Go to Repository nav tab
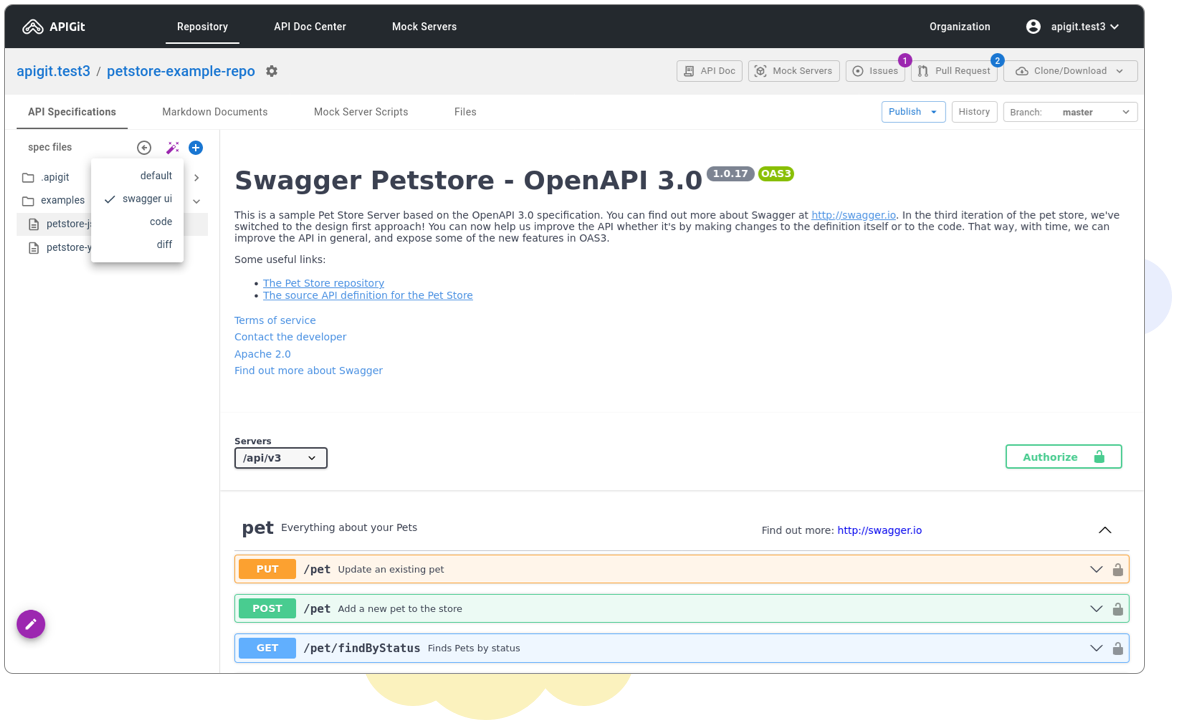The image size is (1200, 727). [202, 27]
